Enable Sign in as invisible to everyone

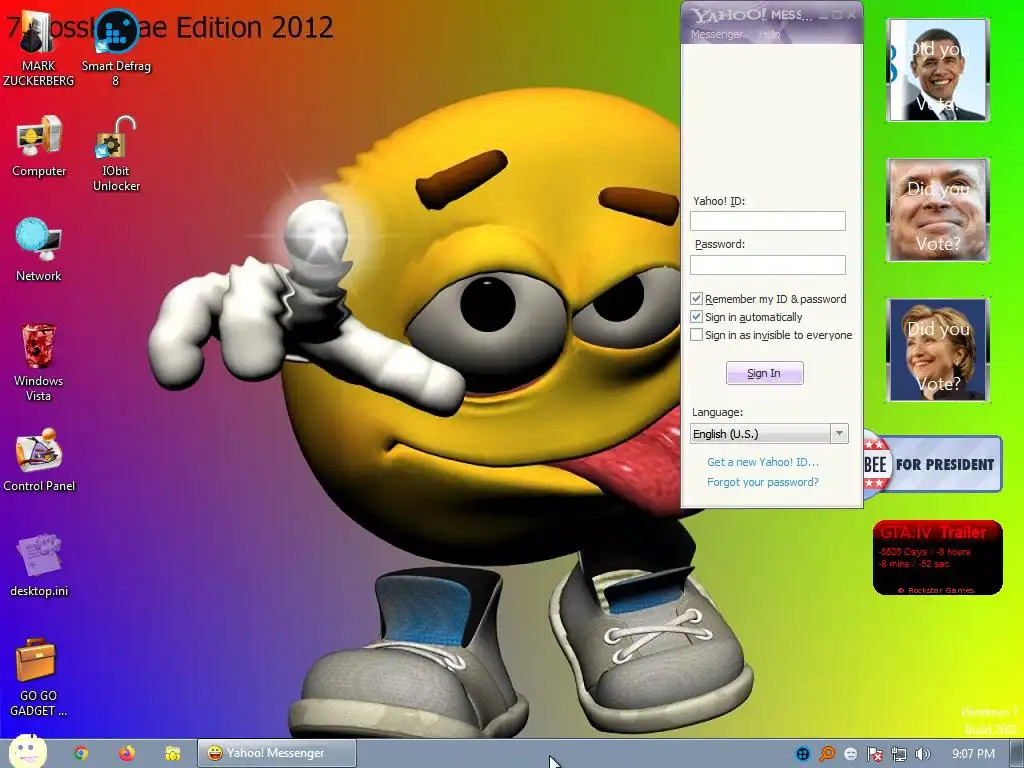point(697,335)
